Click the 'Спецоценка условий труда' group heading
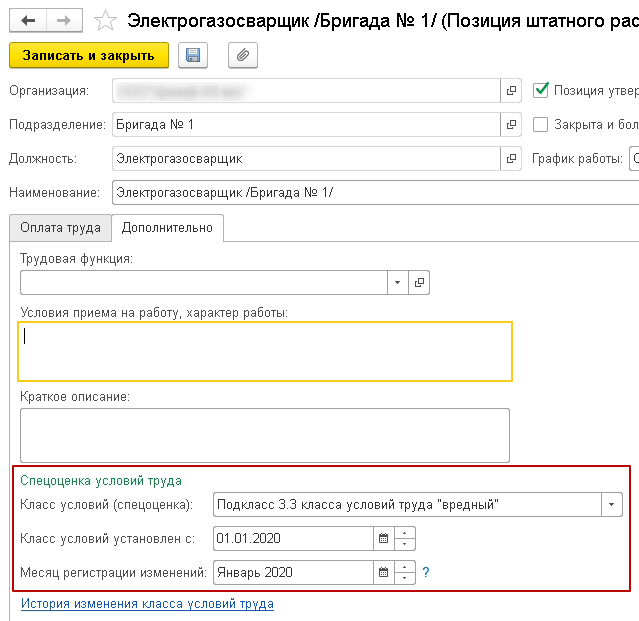 click(x=101, y=481)
